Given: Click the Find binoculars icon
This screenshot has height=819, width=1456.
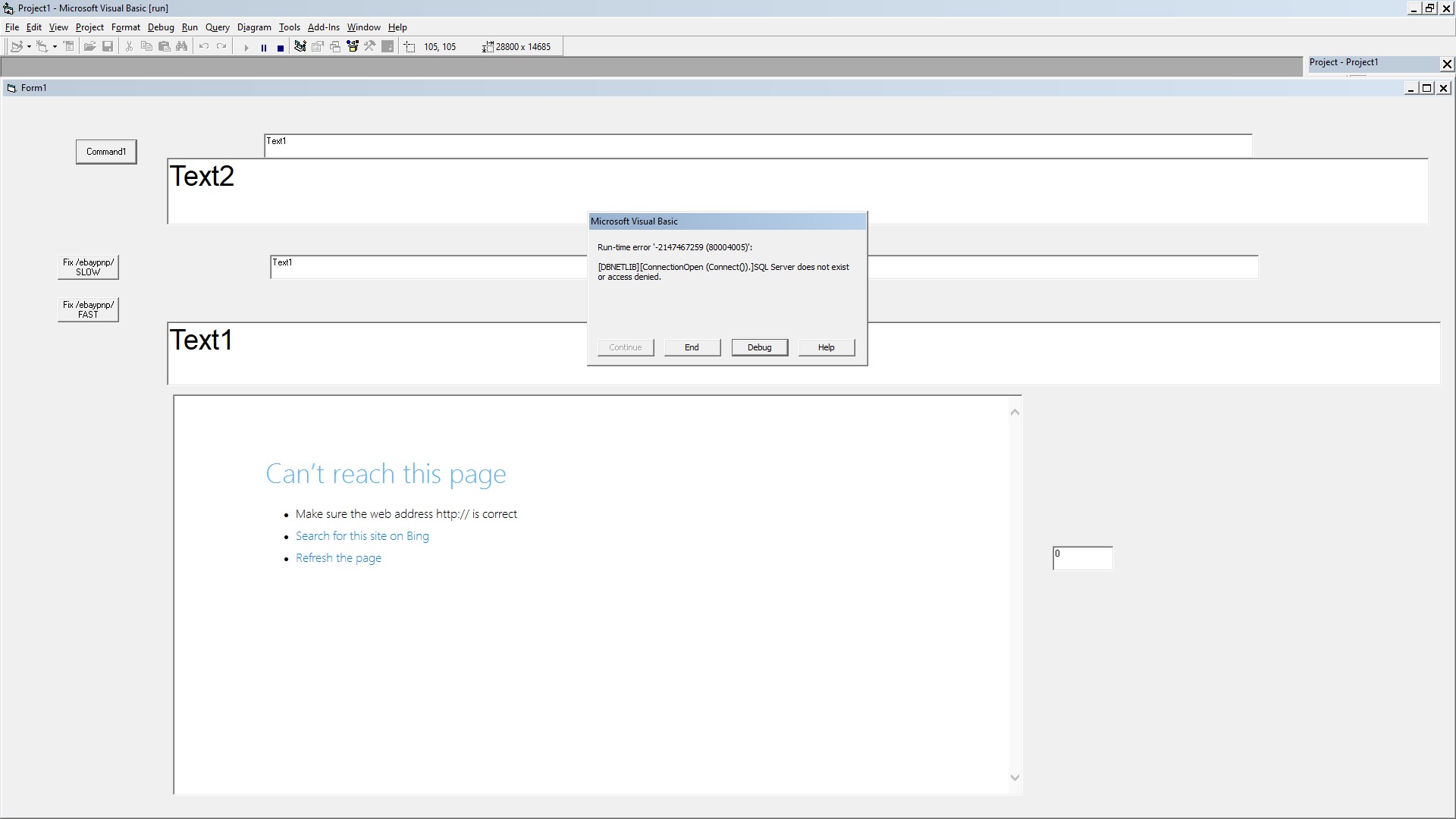Looking at the screenshot, I should [x=181, y=46].
